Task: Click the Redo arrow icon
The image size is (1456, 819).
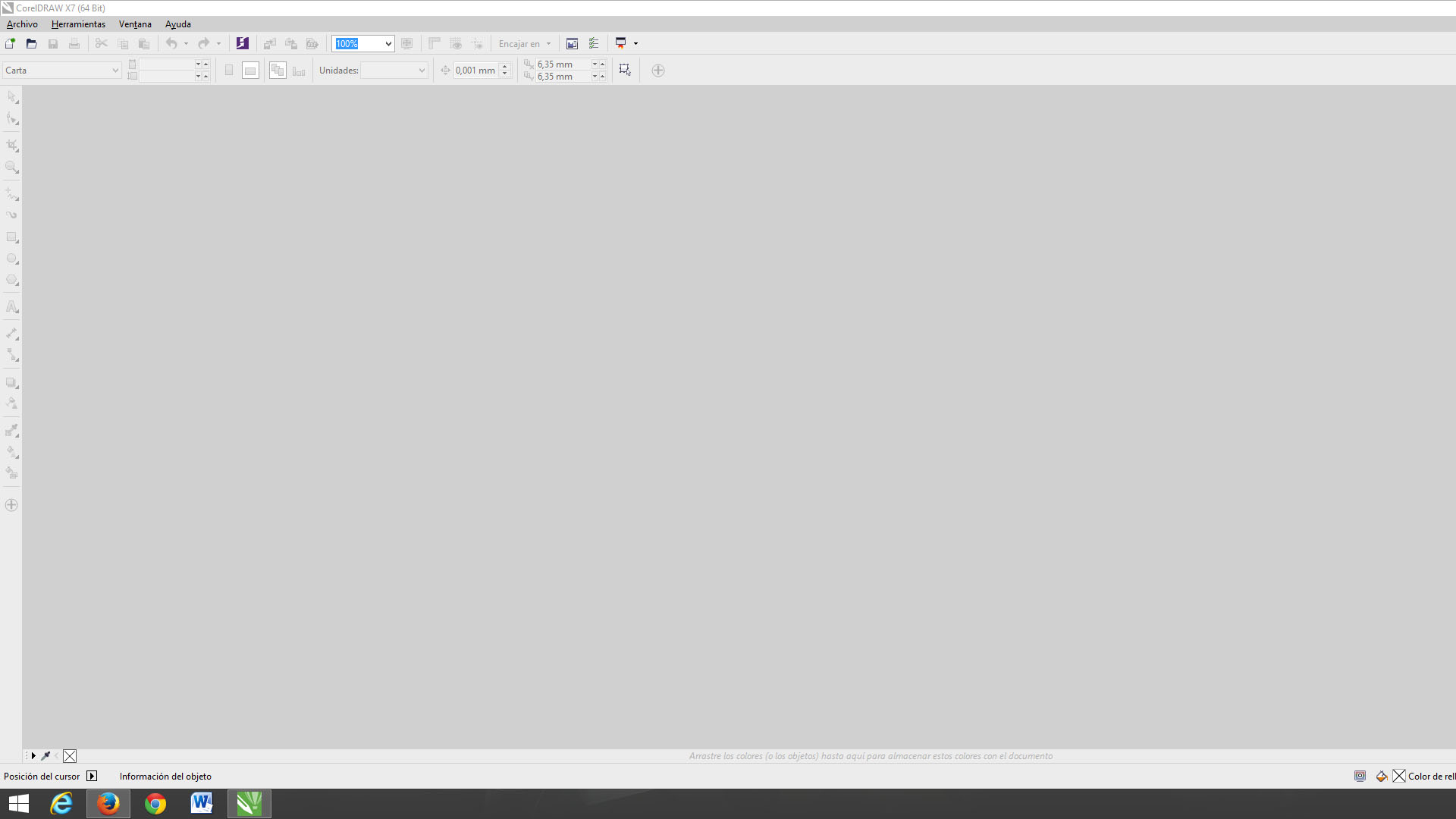Action: [204, 43]
